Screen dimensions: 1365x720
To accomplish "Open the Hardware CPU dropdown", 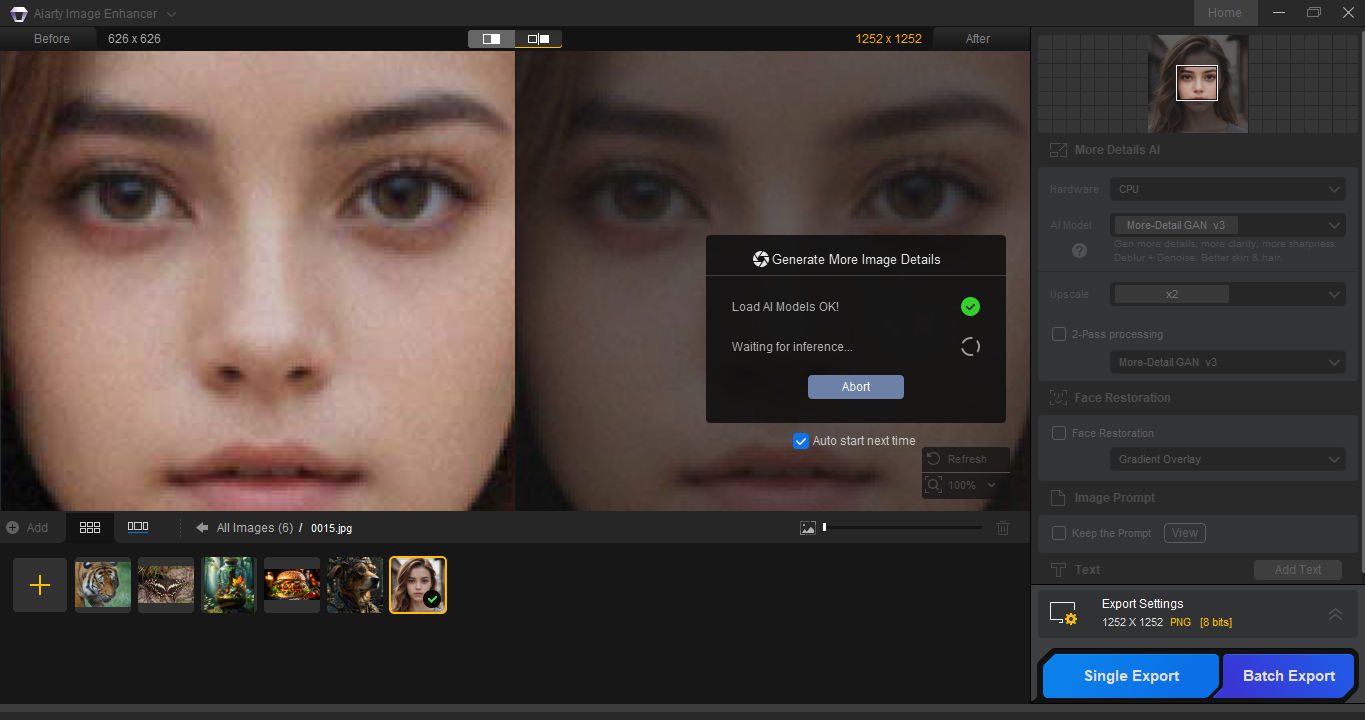I will [x=1227, y=189].
